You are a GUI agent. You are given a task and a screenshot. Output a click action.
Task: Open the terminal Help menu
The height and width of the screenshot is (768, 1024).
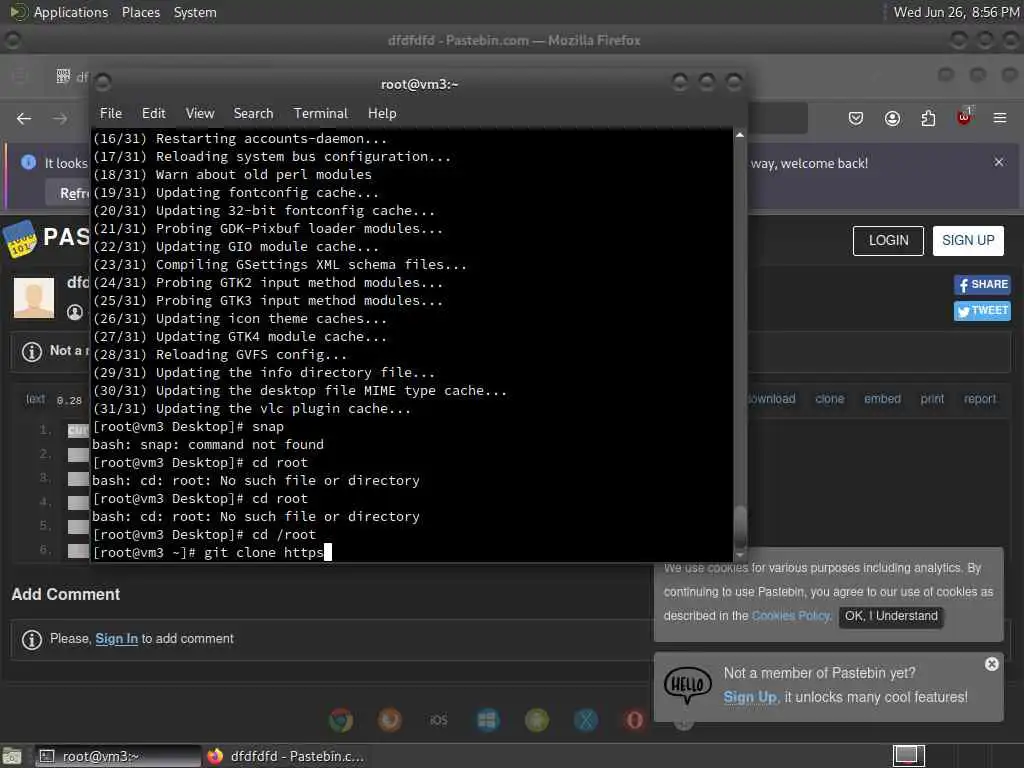(382, 113)
